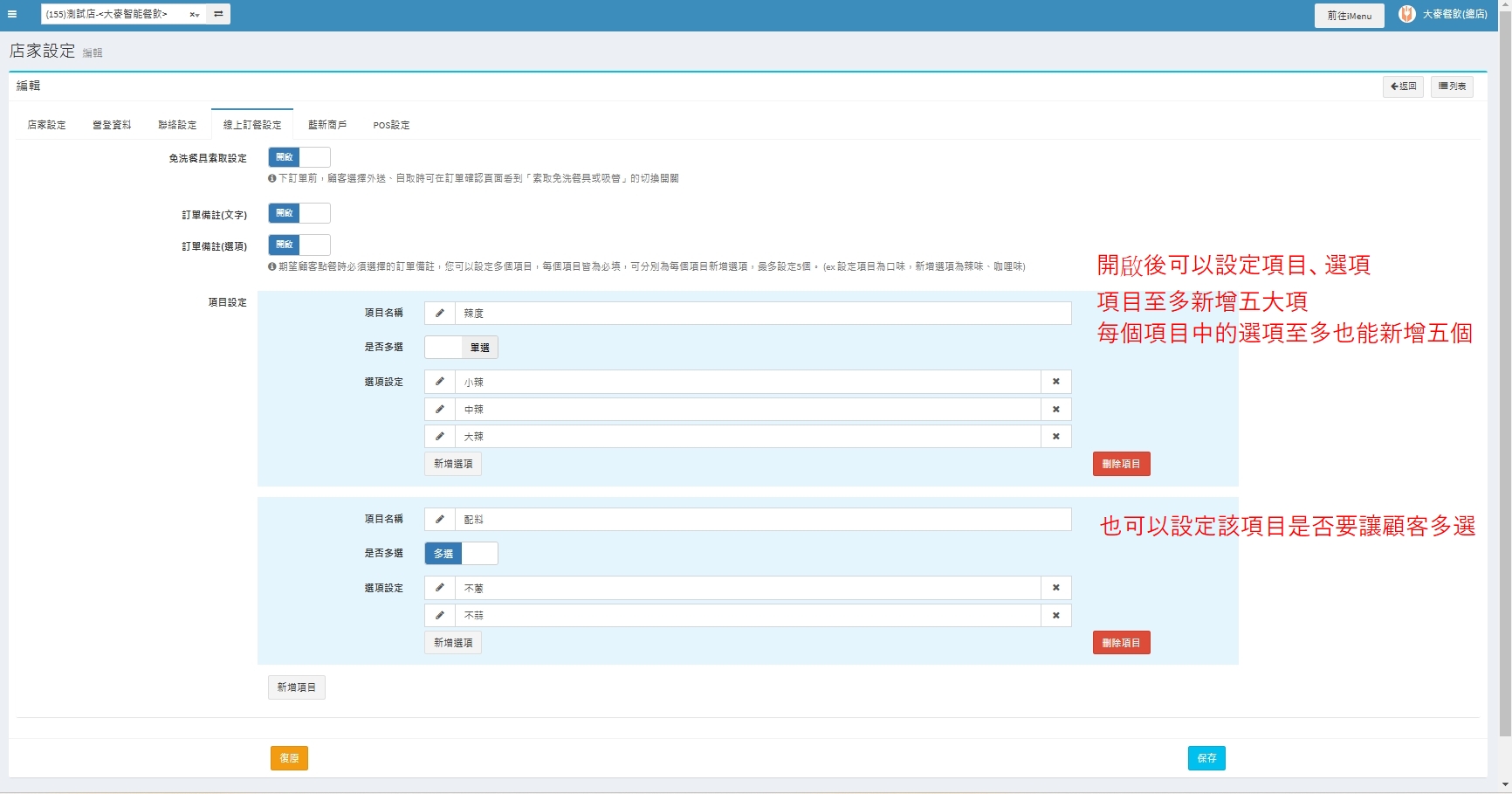Click the 配料 項目名稱 input field

pyautogui.click(x=762, y=519)
